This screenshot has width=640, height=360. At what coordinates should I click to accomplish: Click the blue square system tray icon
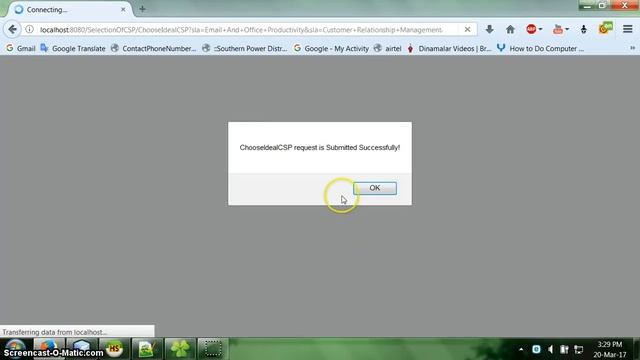[536, 349]
